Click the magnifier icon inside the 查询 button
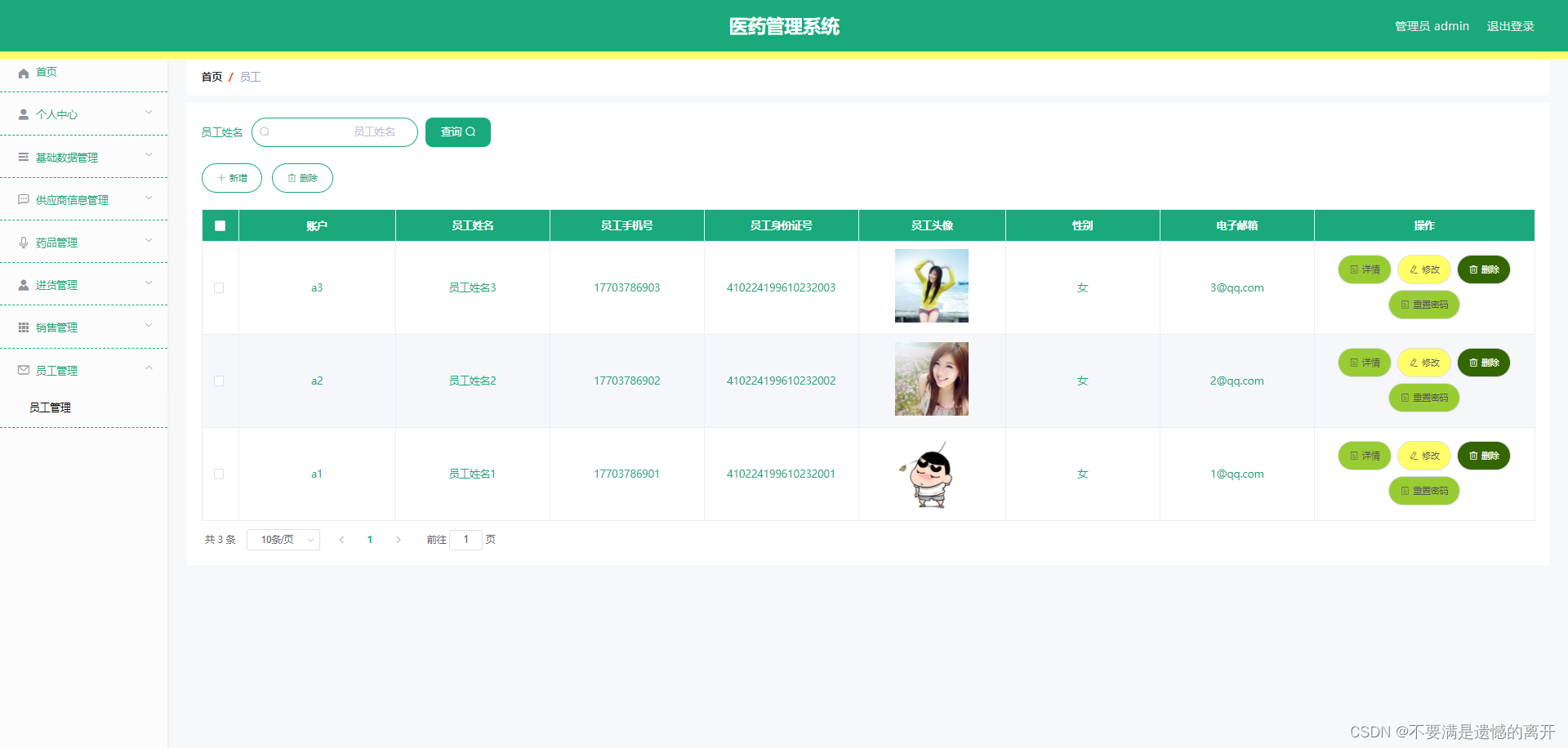The height and width of the screenshot is (748, 1568). (x=471, y=131)
